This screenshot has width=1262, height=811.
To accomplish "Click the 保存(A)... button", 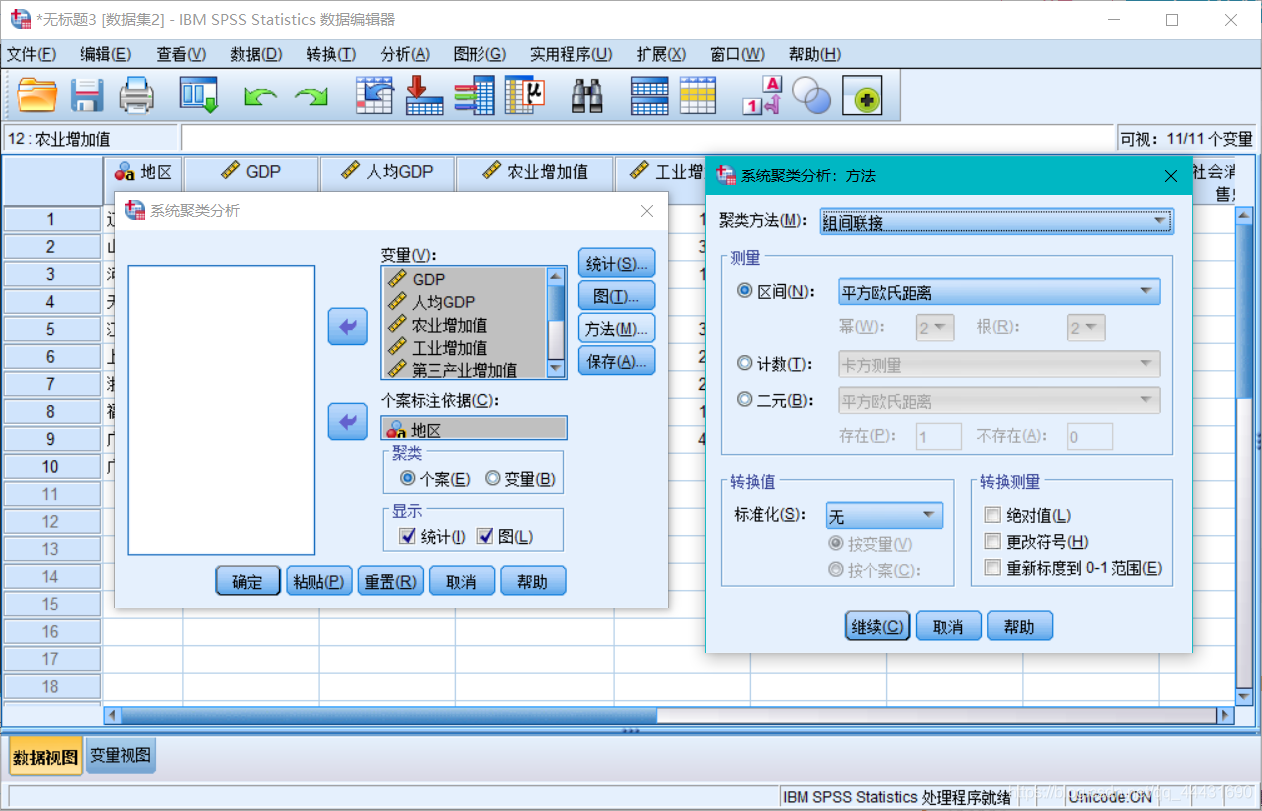I will [x=616, y=361].
